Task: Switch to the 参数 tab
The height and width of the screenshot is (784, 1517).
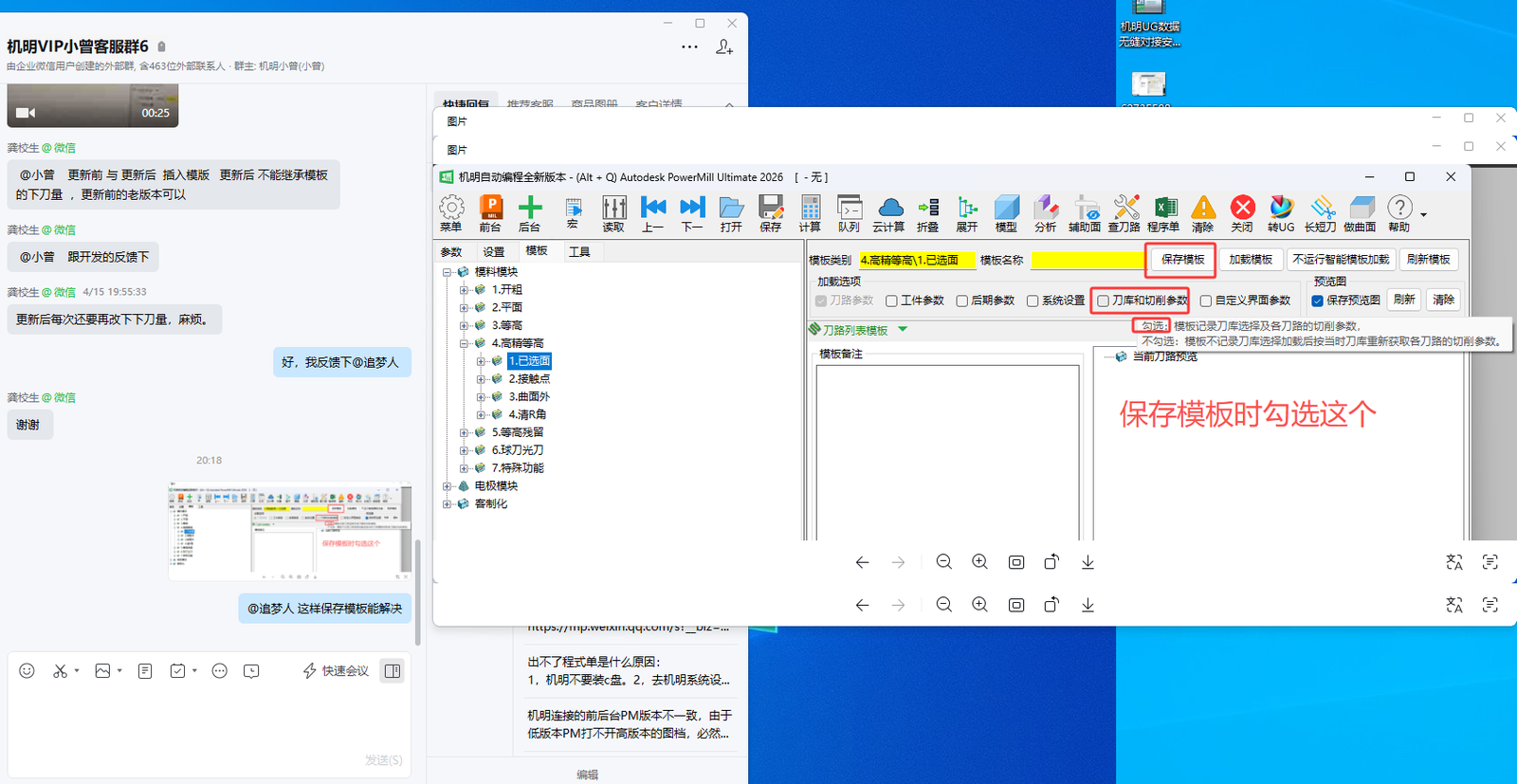Action: [451, 252]
